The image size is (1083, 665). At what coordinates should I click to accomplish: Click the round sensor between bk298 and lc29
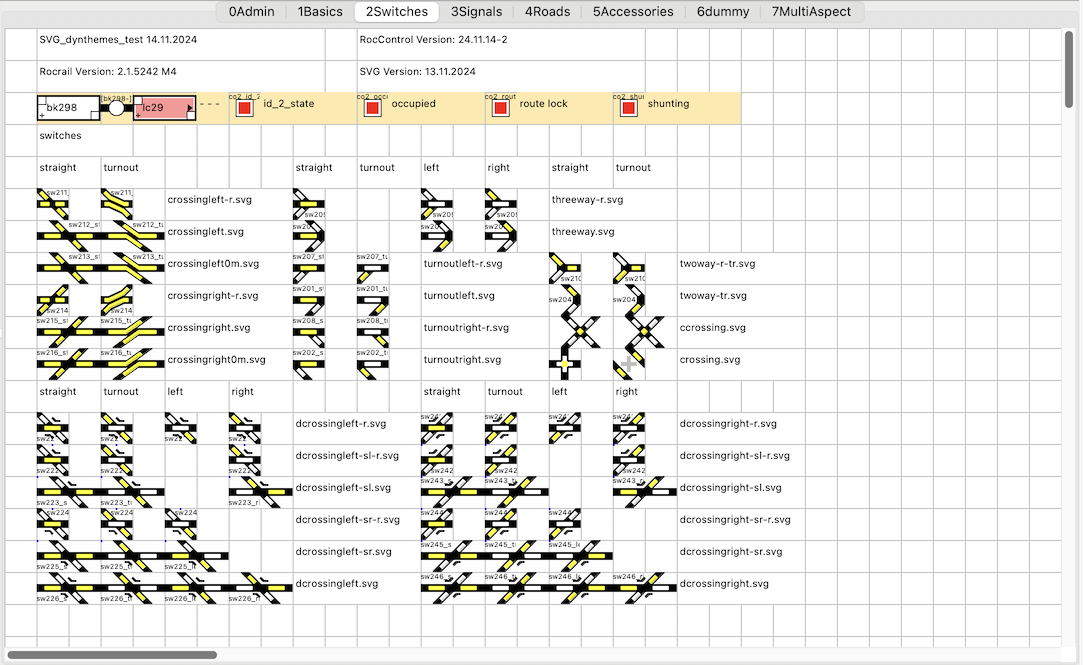[x=117, y=108]
